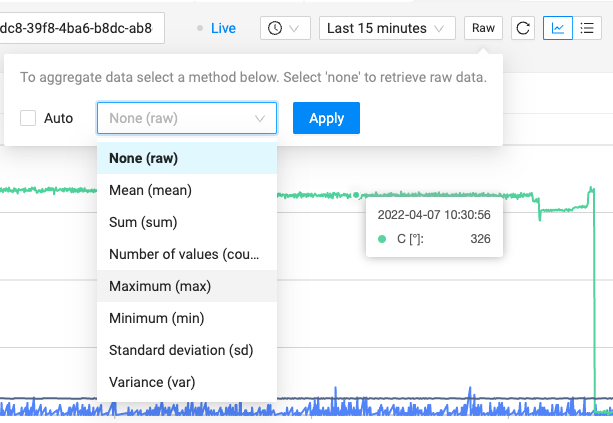Image resolution: width=613 pixels, height=423 pixels.
Task: Toggle the Auto checkbox
Action: 28,118
